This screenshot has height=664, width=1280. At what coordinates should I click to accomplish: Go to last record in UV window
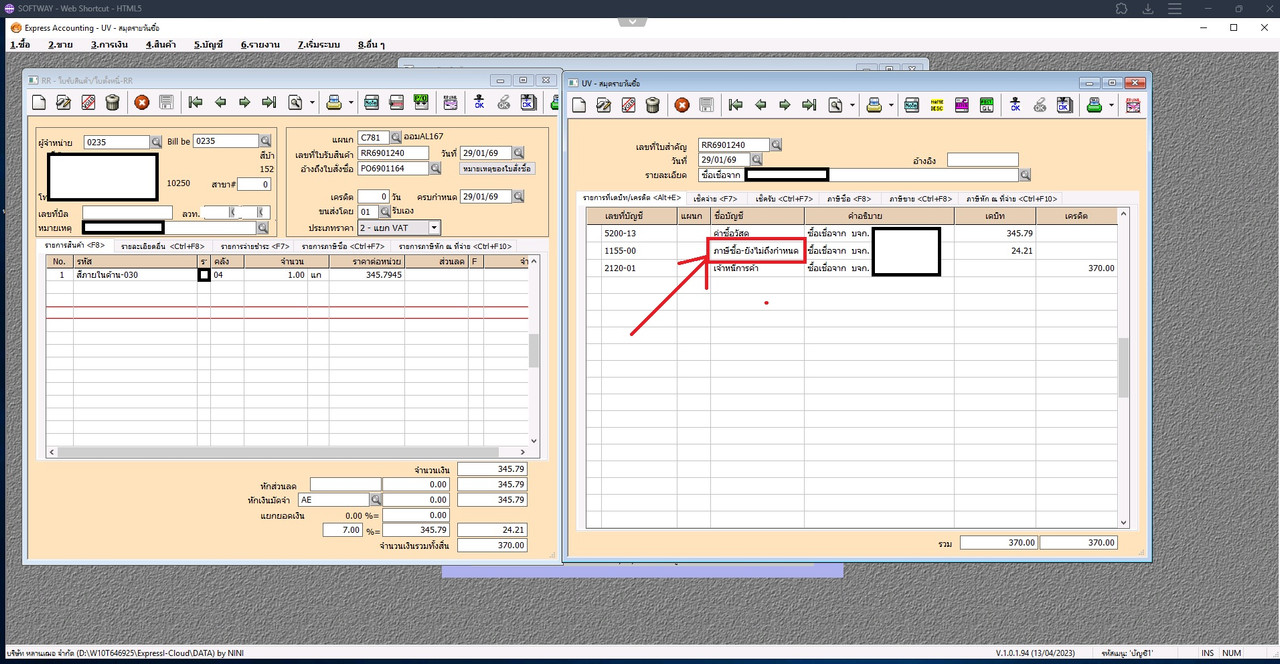809,105
